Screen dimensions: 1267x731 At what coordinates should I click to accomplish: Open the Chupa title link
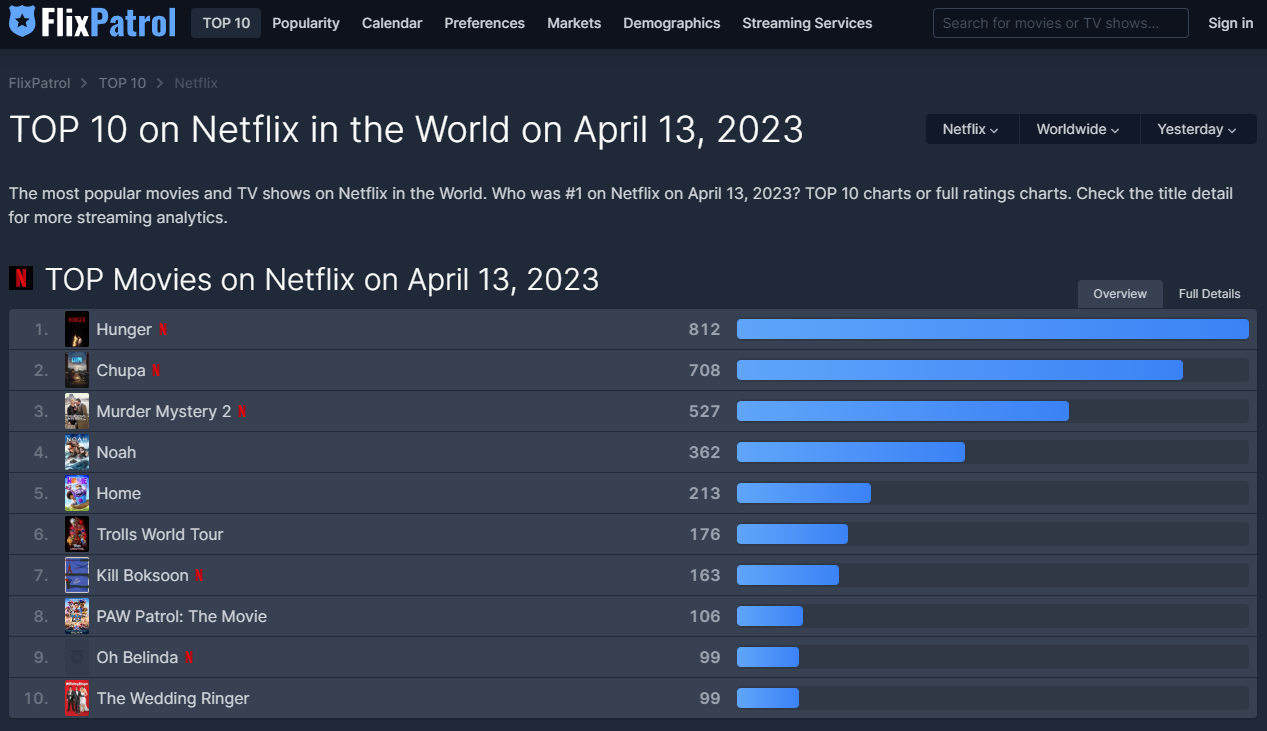point(121,370)
